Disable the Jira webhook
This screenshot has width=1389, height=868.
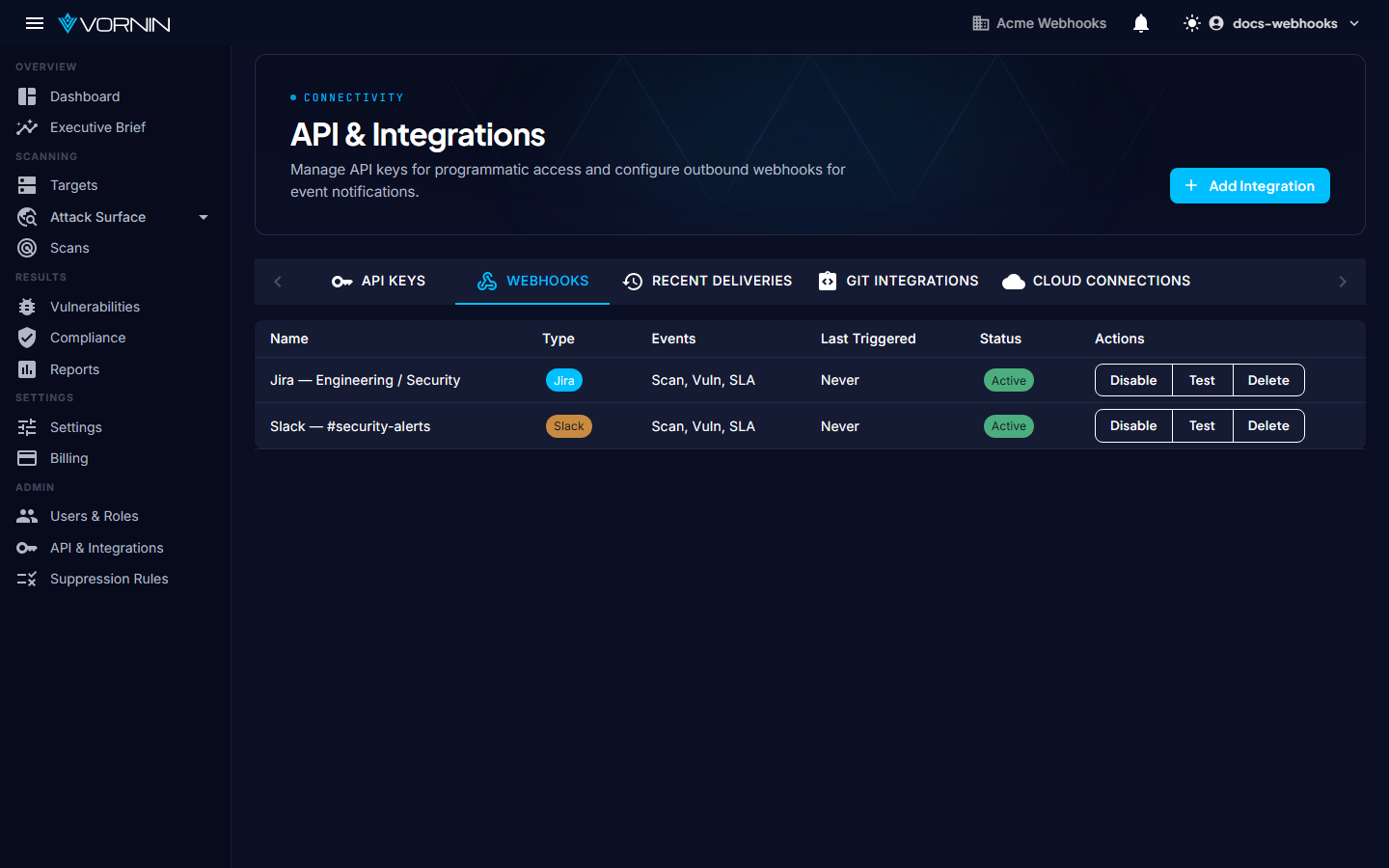click(x=1133, y=380)
